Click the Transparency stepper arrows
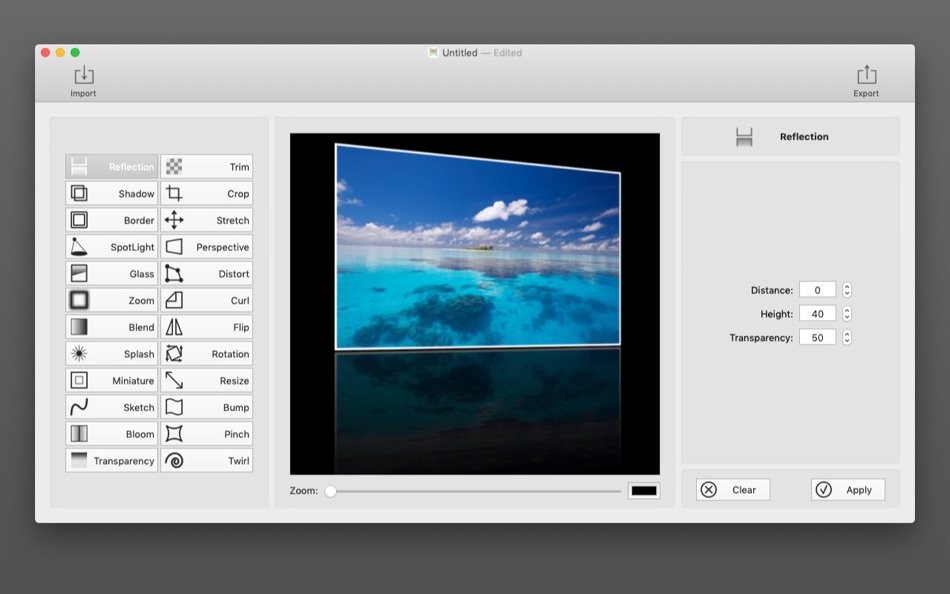Viewport: 950px width, 594px height. point(847,338)
